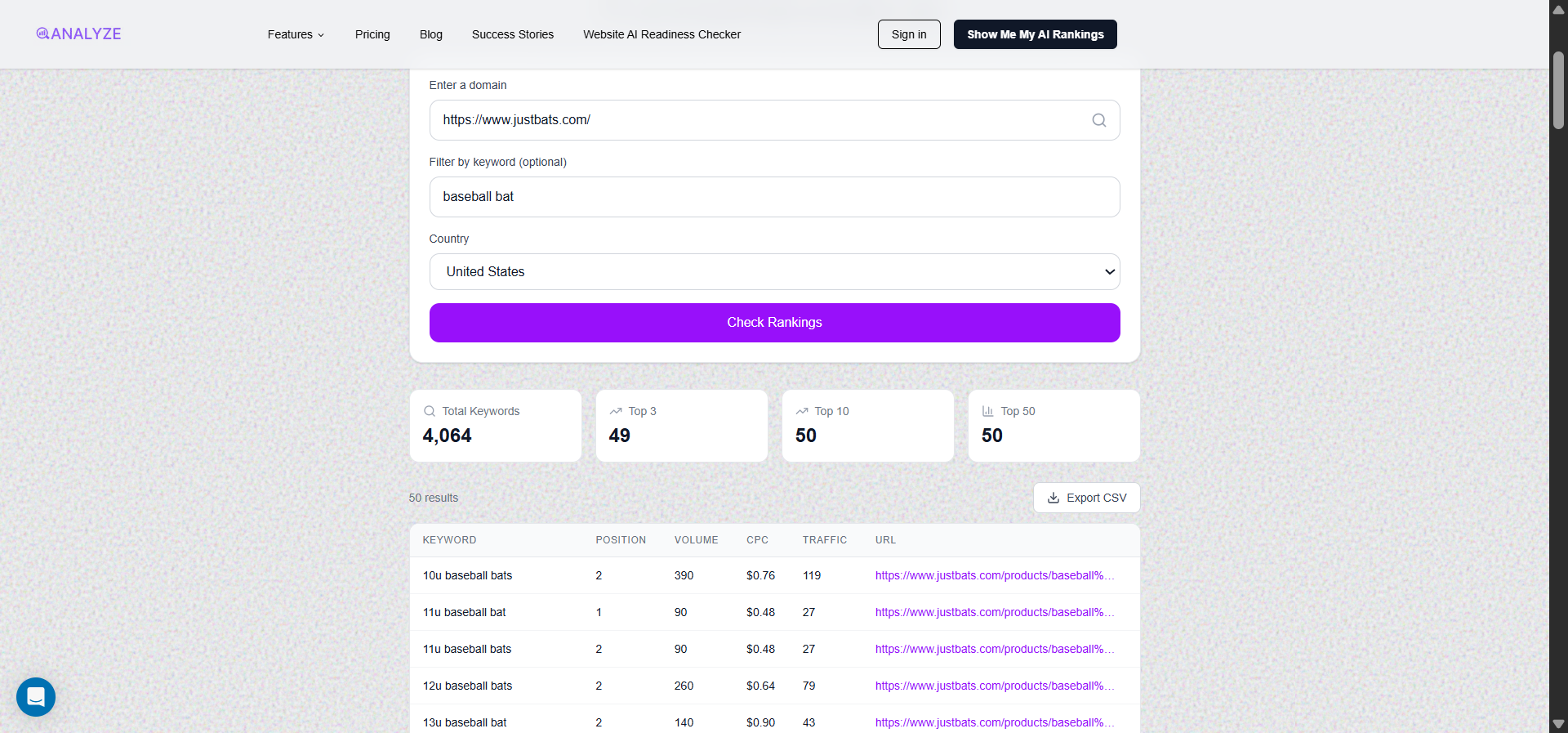Focus the domain input field
Image resolution: width=1568 pixels, height=733 pixels.
click(774, 120)
